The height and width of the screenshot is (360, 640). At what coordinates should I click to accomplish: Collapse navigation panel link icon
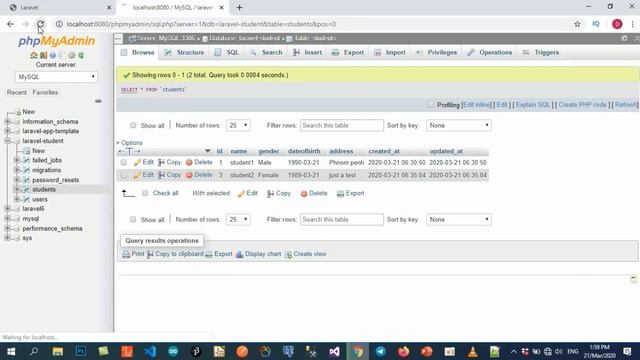[x=98, y=101]
